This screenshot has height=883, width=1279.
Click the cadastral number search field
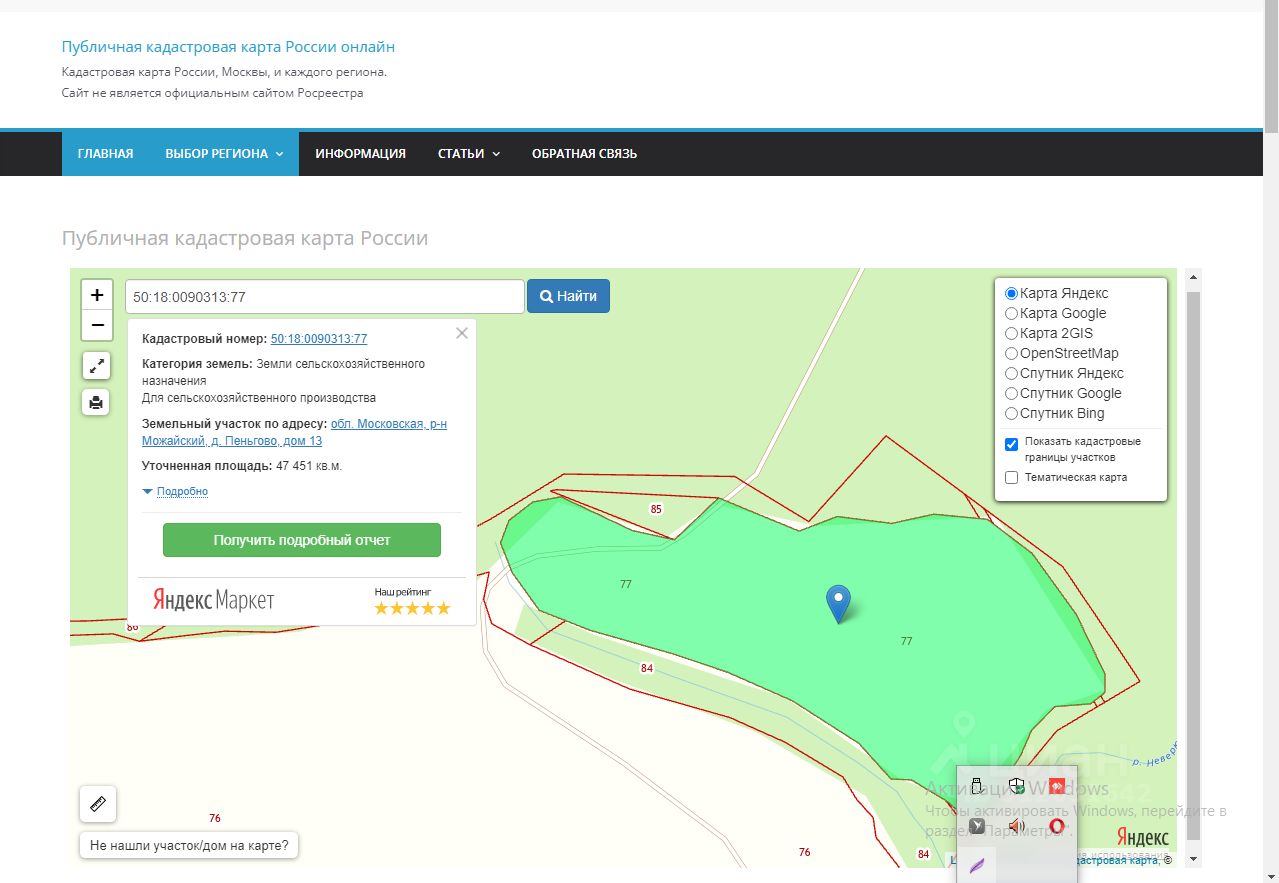coord(324,297)
